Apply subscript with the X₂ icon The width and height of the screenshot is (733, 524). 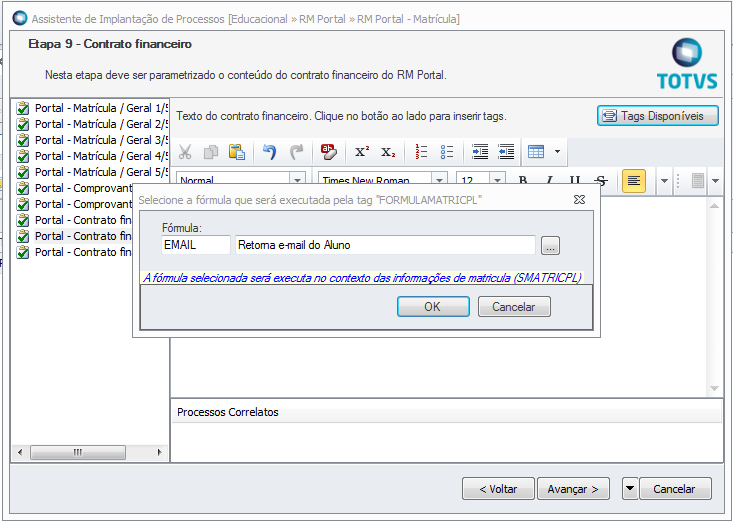coord(388,152)
